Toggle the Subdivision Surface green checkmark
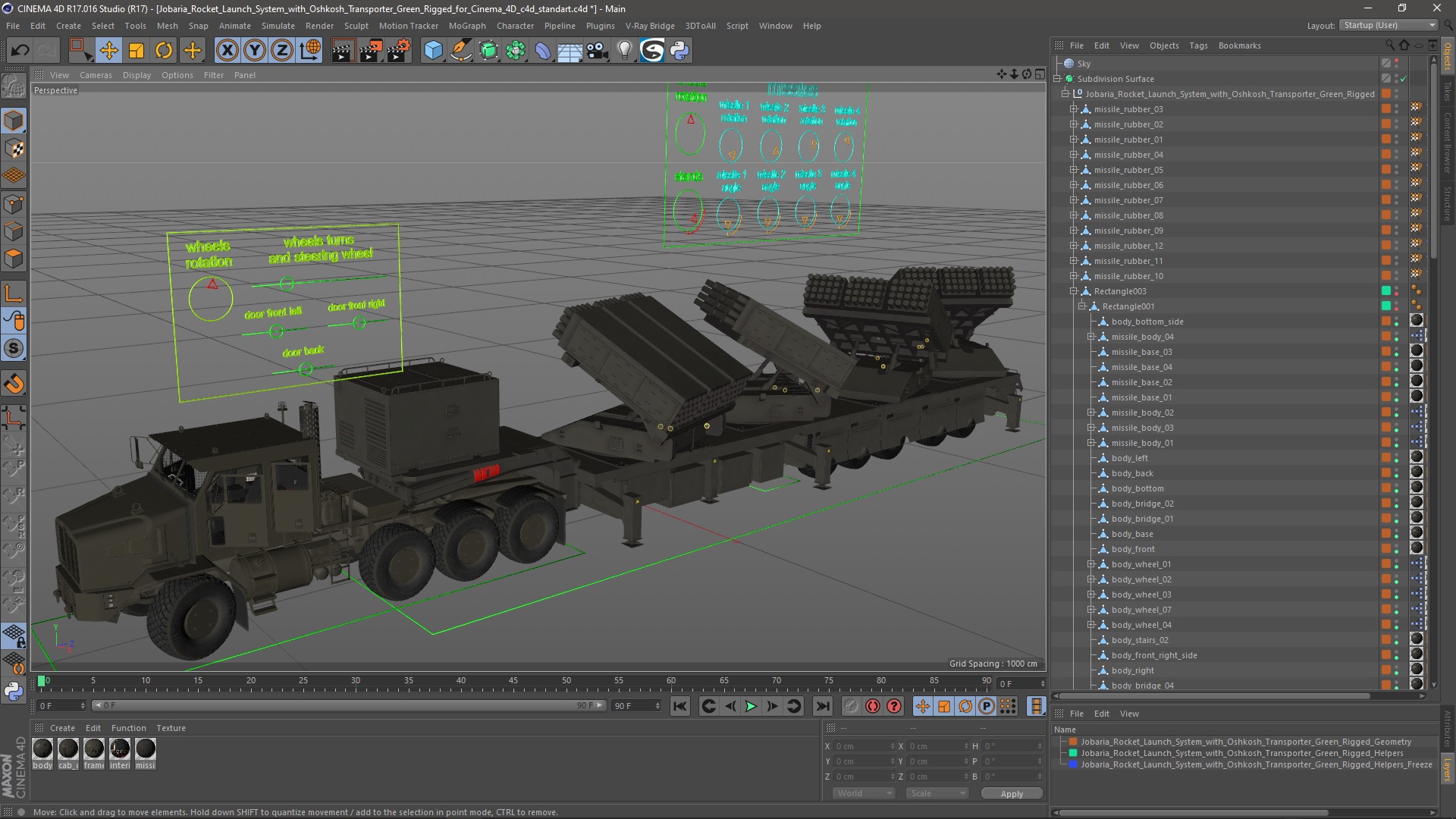1456x819 pixels. 1404,79
